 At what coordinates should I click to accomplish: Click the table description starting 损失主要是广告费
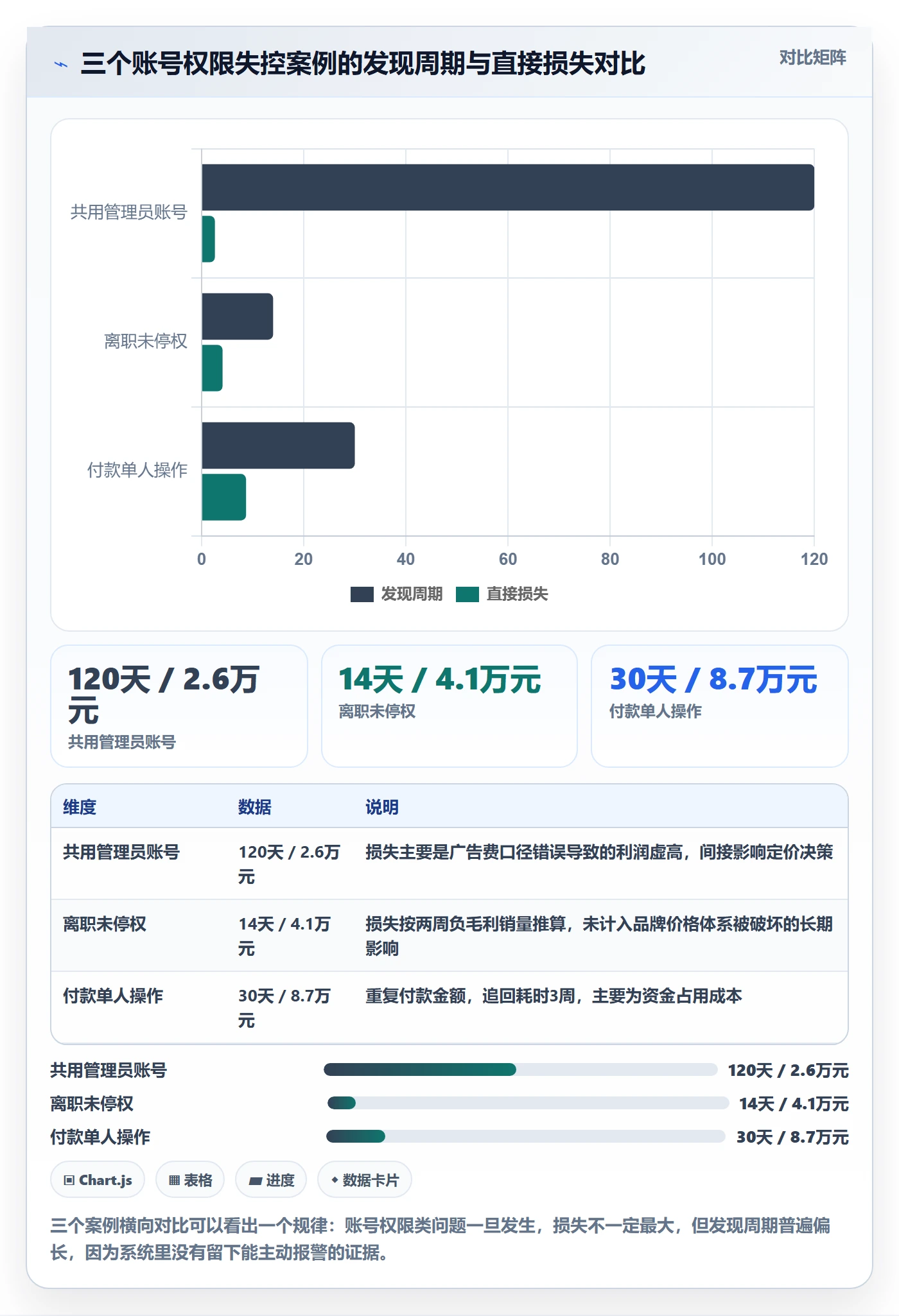599,852
